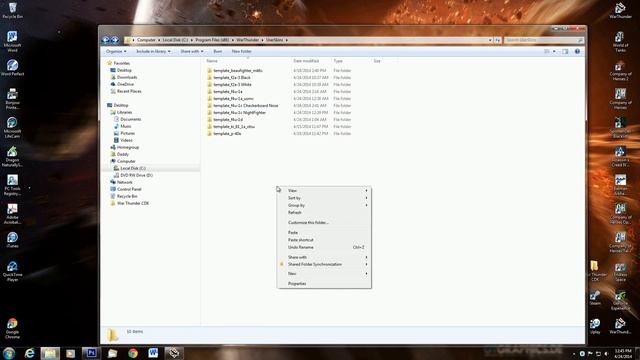
Task: Switch to Photoshop in taskbar
Action: pos(91,353)
